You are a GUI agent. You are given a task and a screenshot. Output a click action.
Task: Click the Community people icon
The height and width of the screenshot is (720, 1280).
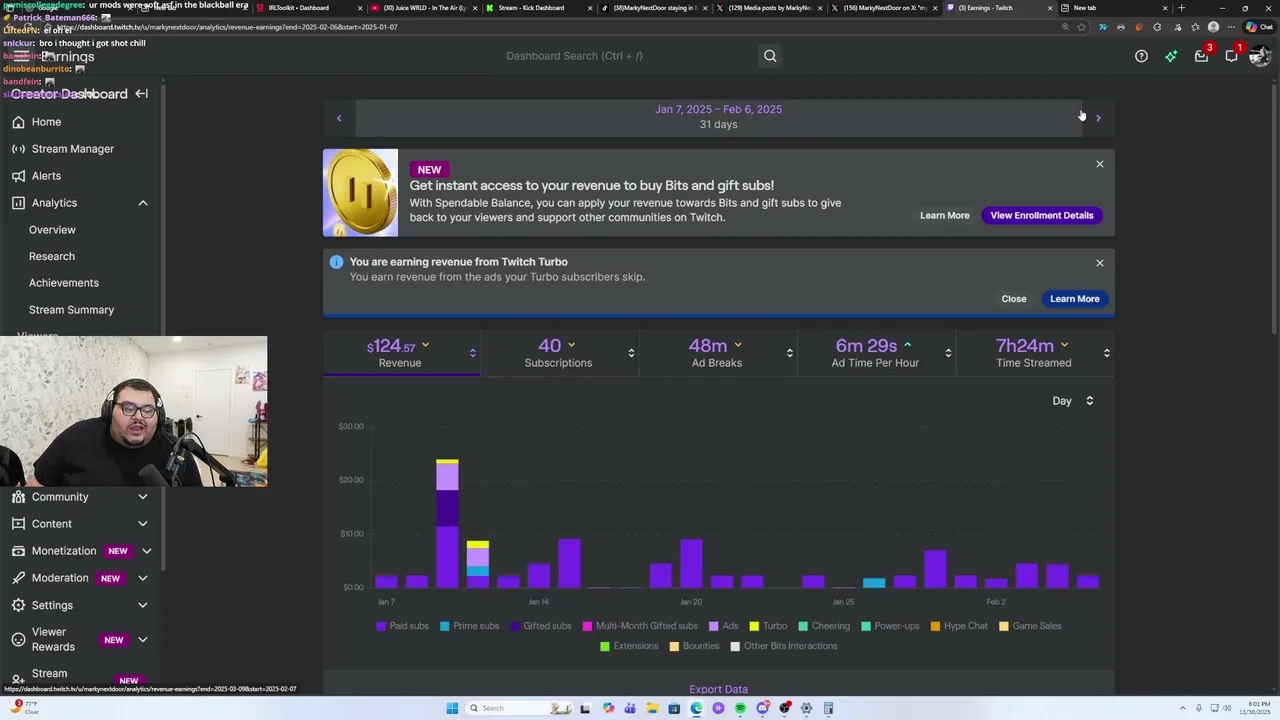tap(18, 497)
